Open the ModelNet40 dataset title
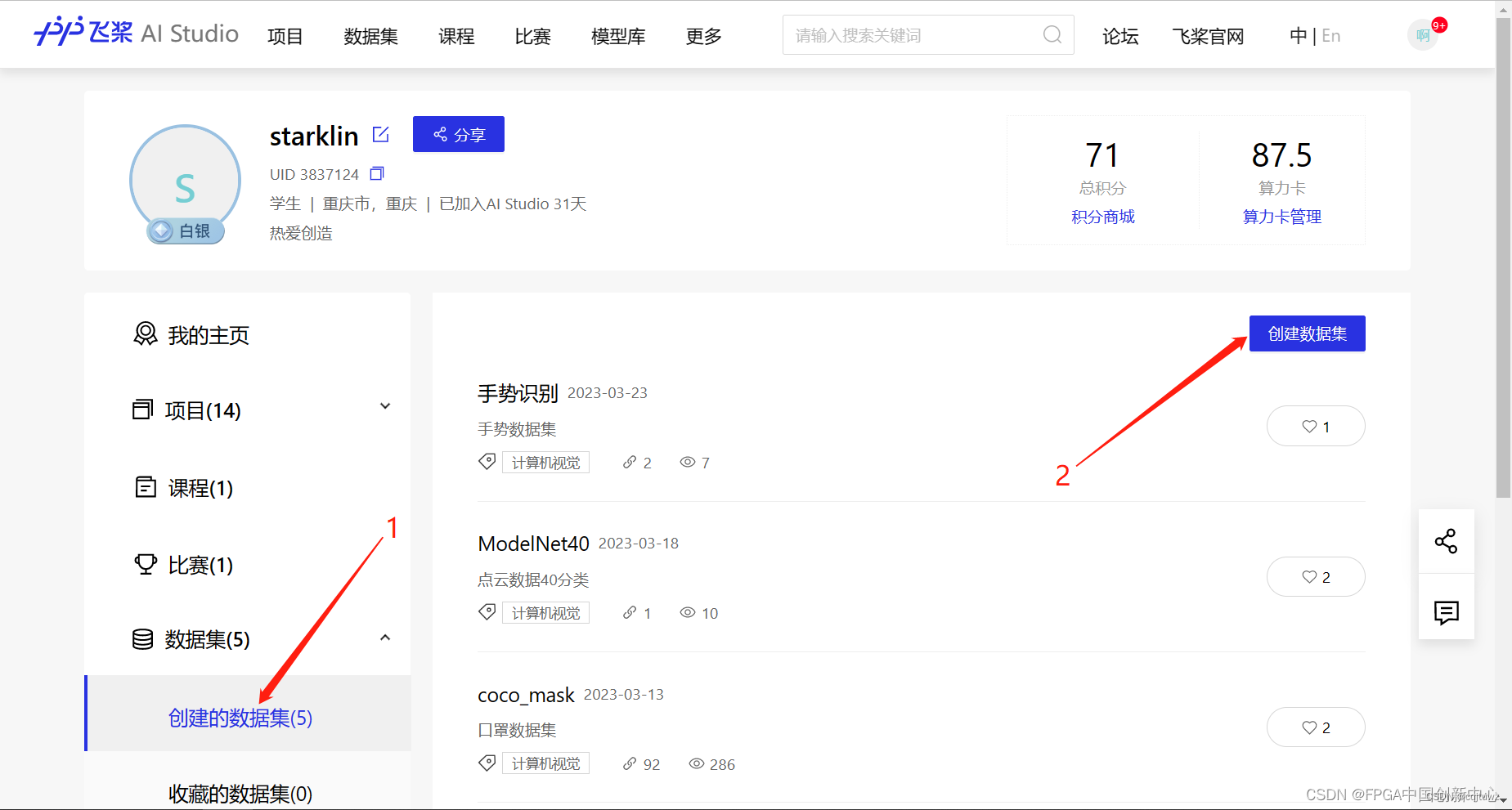 point(533,544)
